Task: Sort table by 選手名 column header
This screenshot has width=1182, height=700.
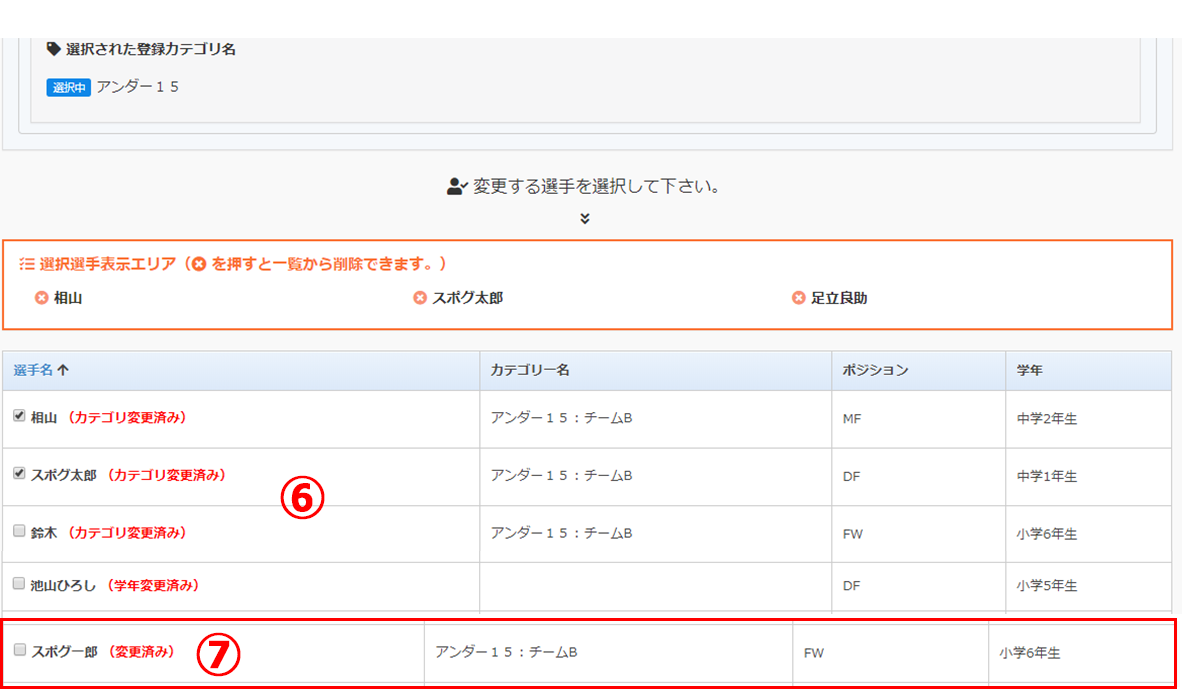Action: [33, 370]
